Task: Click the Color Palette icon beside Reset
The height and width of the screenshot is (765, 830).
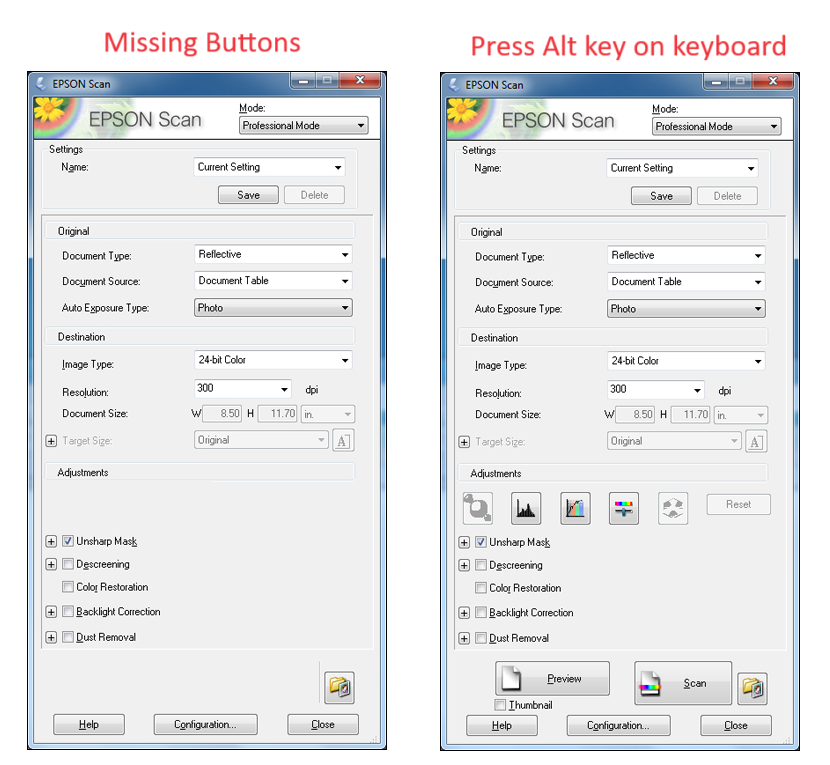Action: (673, 508)
